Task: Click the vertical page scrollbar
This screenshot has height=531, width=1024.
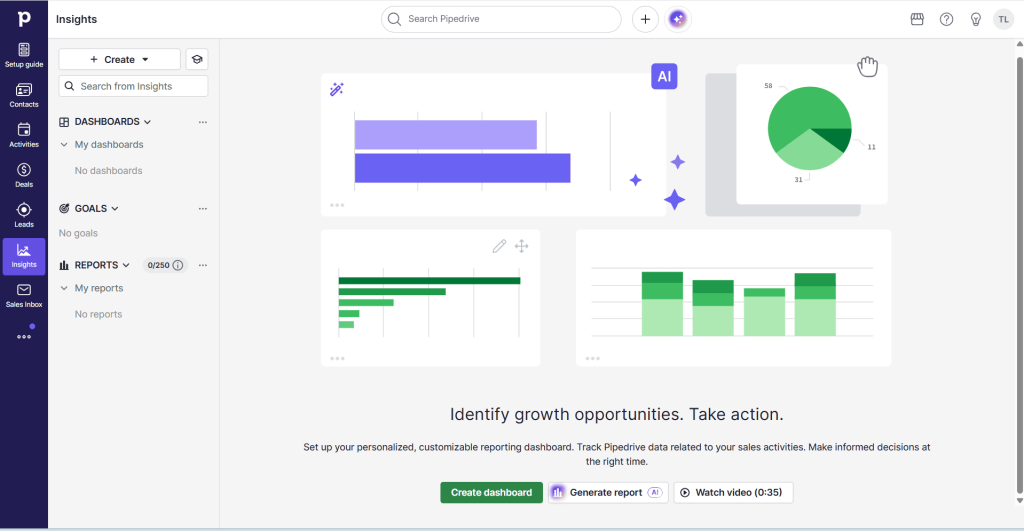Action: tap(1019, 274)
